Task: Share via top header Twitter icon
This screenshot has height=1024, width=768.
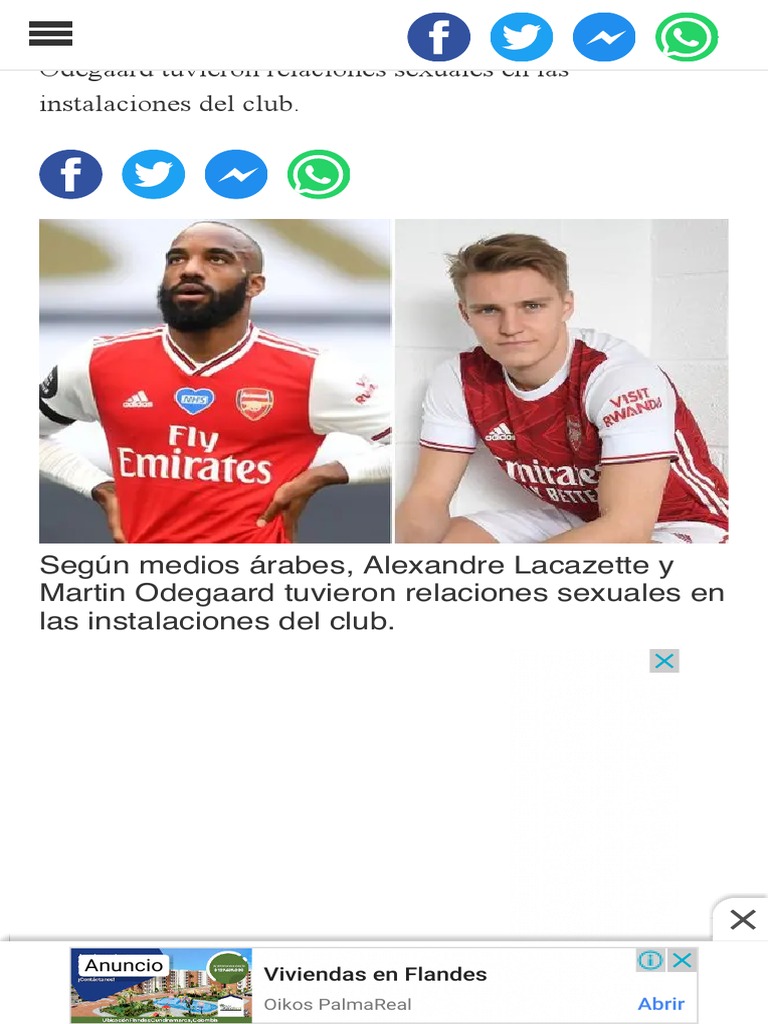Action: [x=521, y=37]
